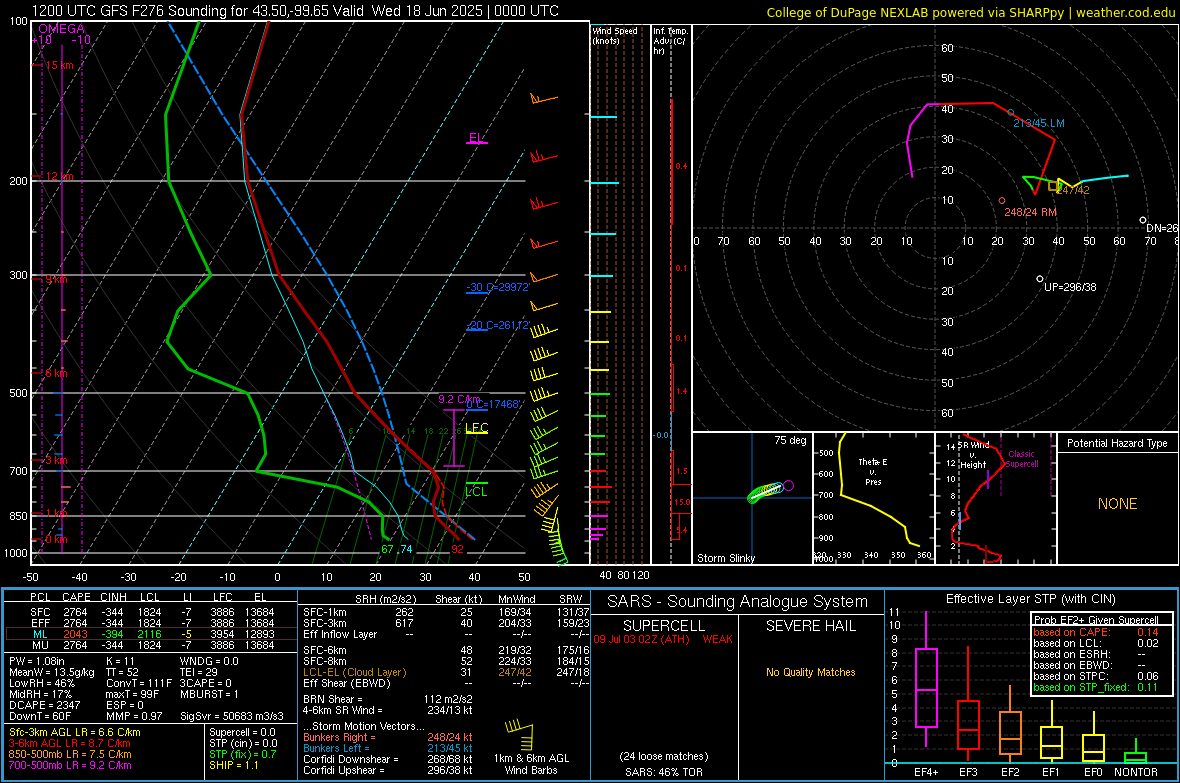Click the Classic Supercell label
Screen dimensions: 1180x783
pyautogui.click(x=1021, y=459)
